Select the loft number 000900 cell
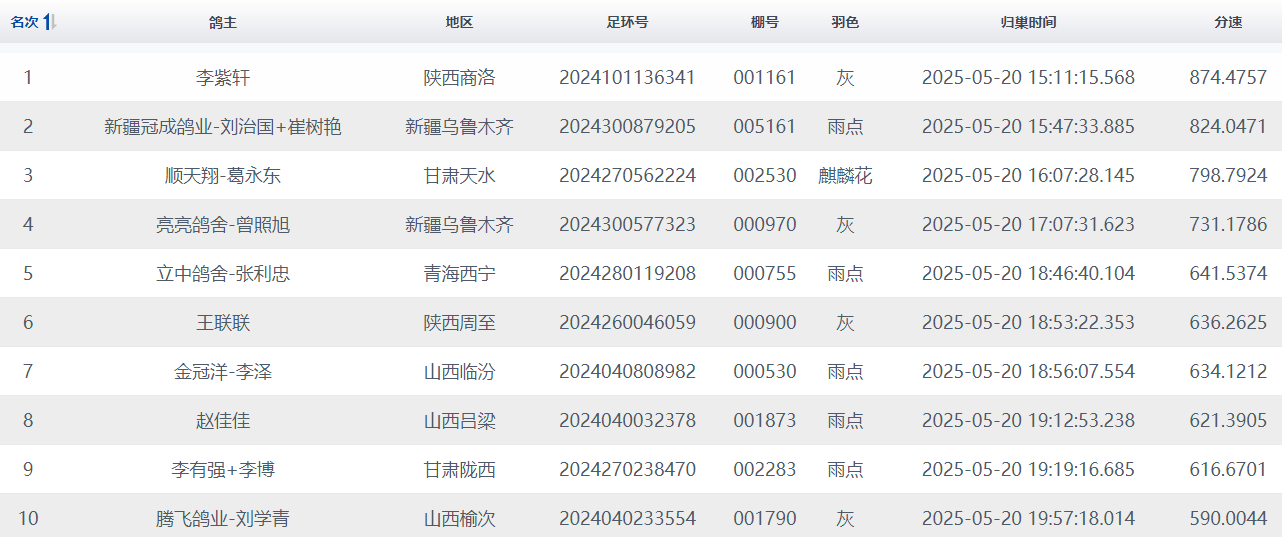The image size is (1282, 537). click(x=764, y=323)
